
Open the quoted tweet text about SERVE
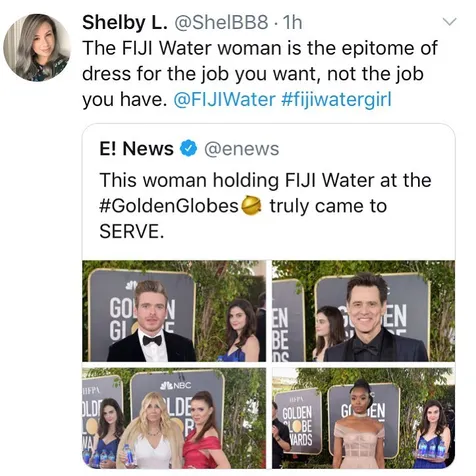(265, 205)
